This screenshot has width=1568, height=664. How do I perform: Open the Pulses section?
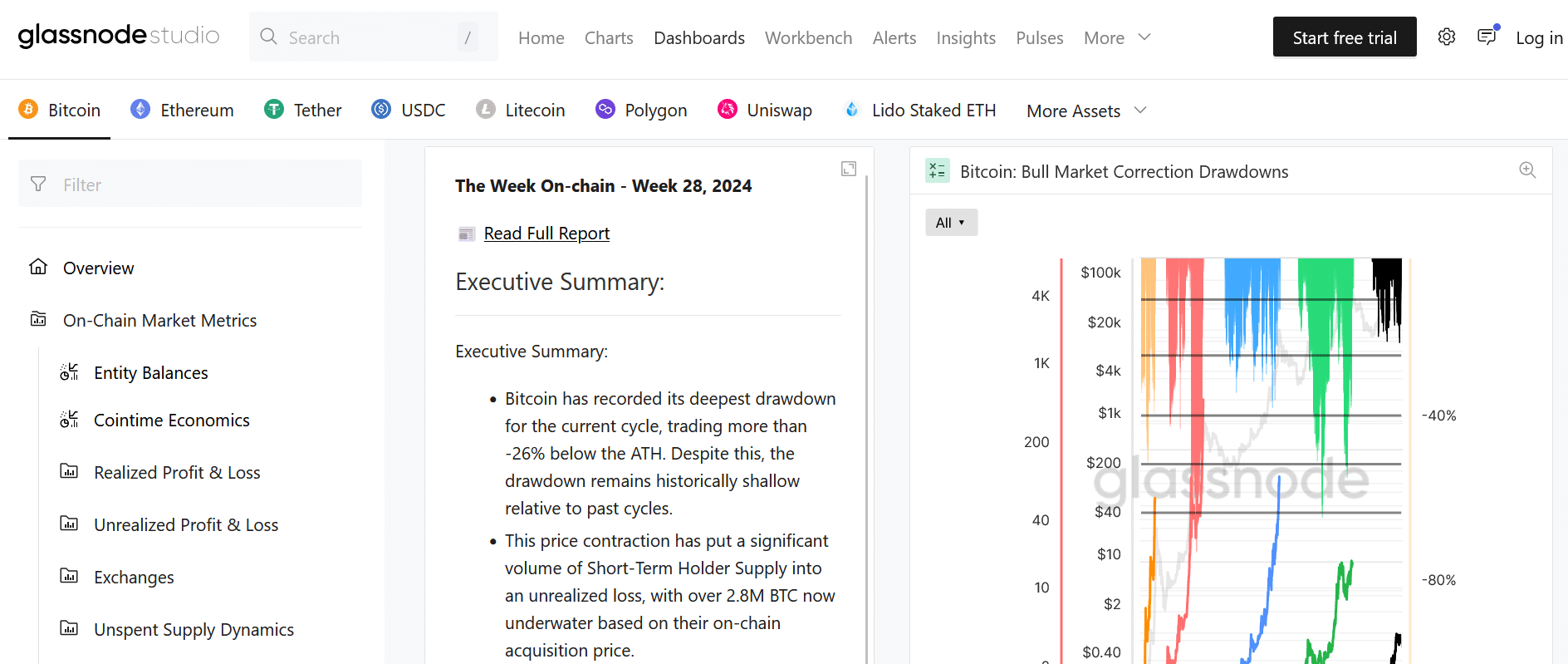[x=1040, y=37]
